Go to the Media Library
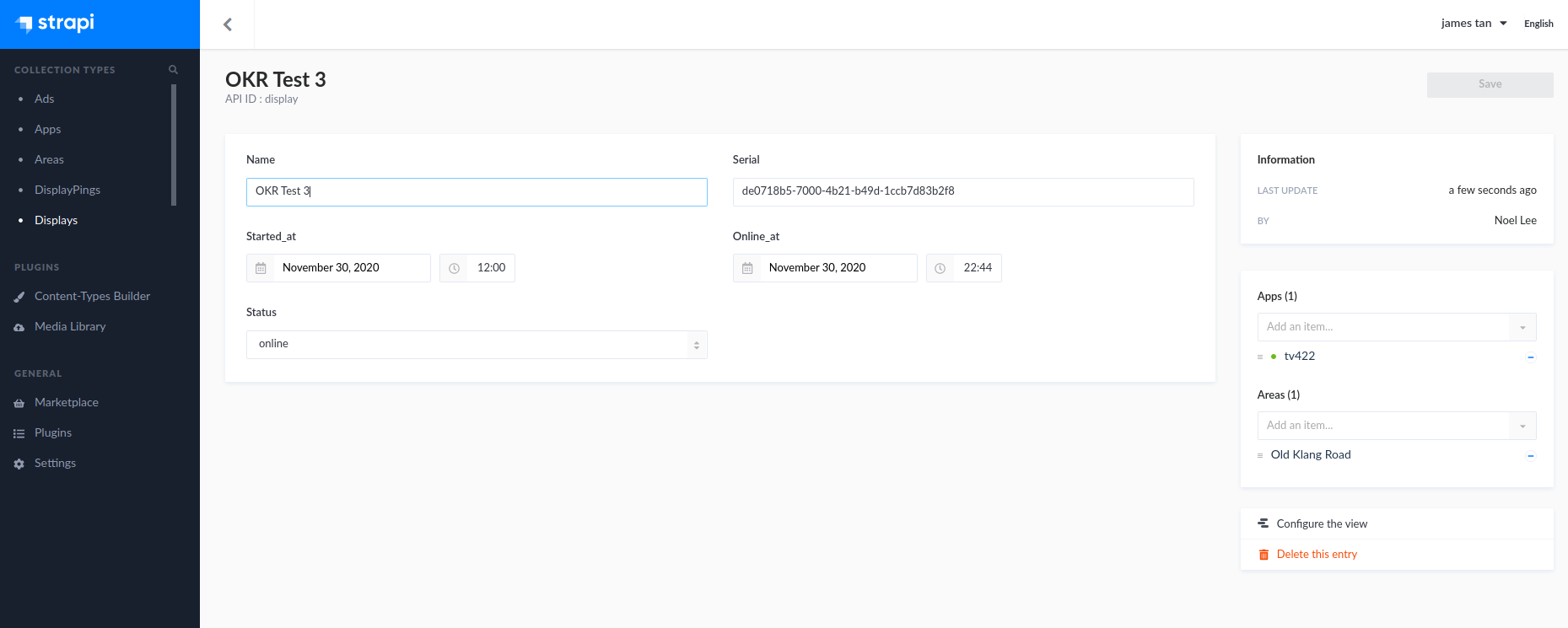 [x=70, y=327]
